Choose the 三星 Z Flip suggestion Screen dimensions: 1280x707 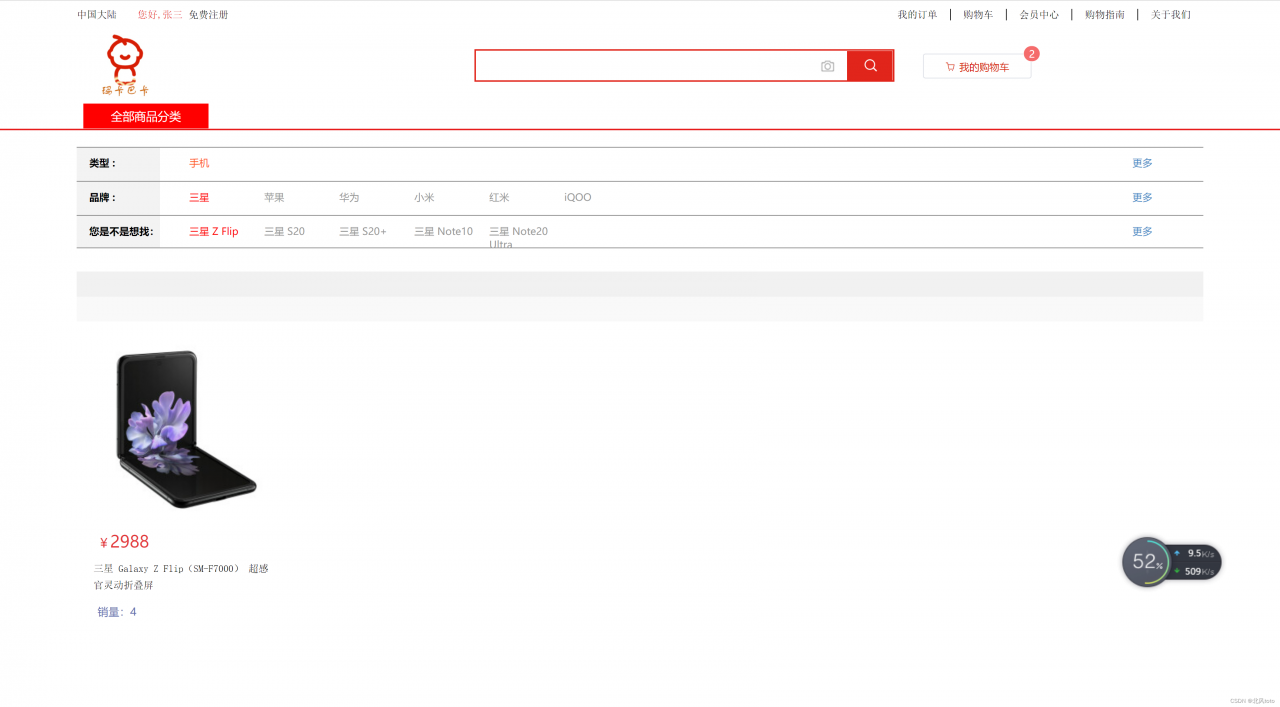(214, 231)
